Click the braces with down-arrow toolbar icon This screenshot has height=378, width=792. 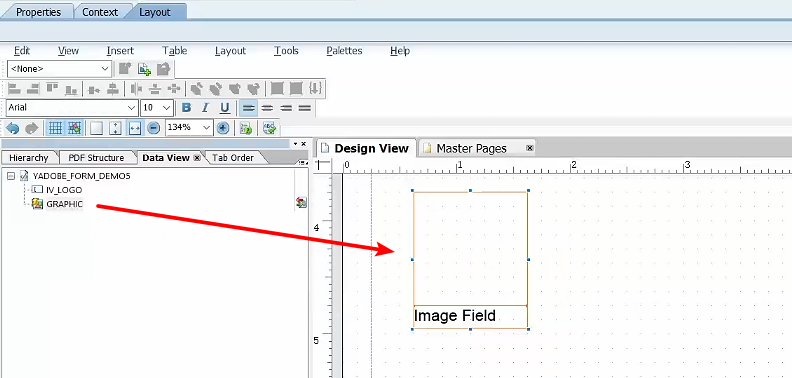point(315,89)
